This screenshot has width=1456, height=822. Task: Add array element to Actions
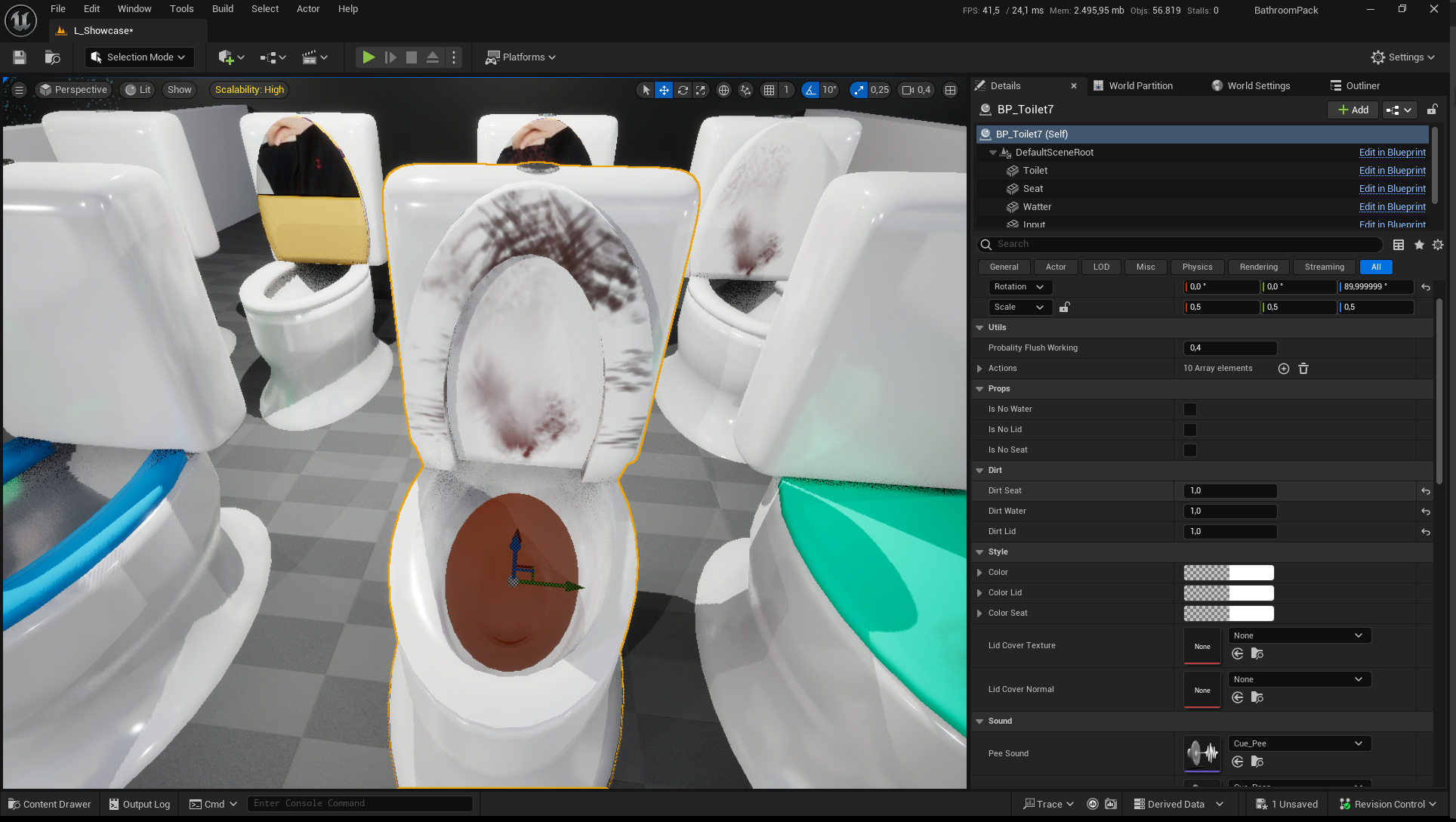click(1283, 369)
